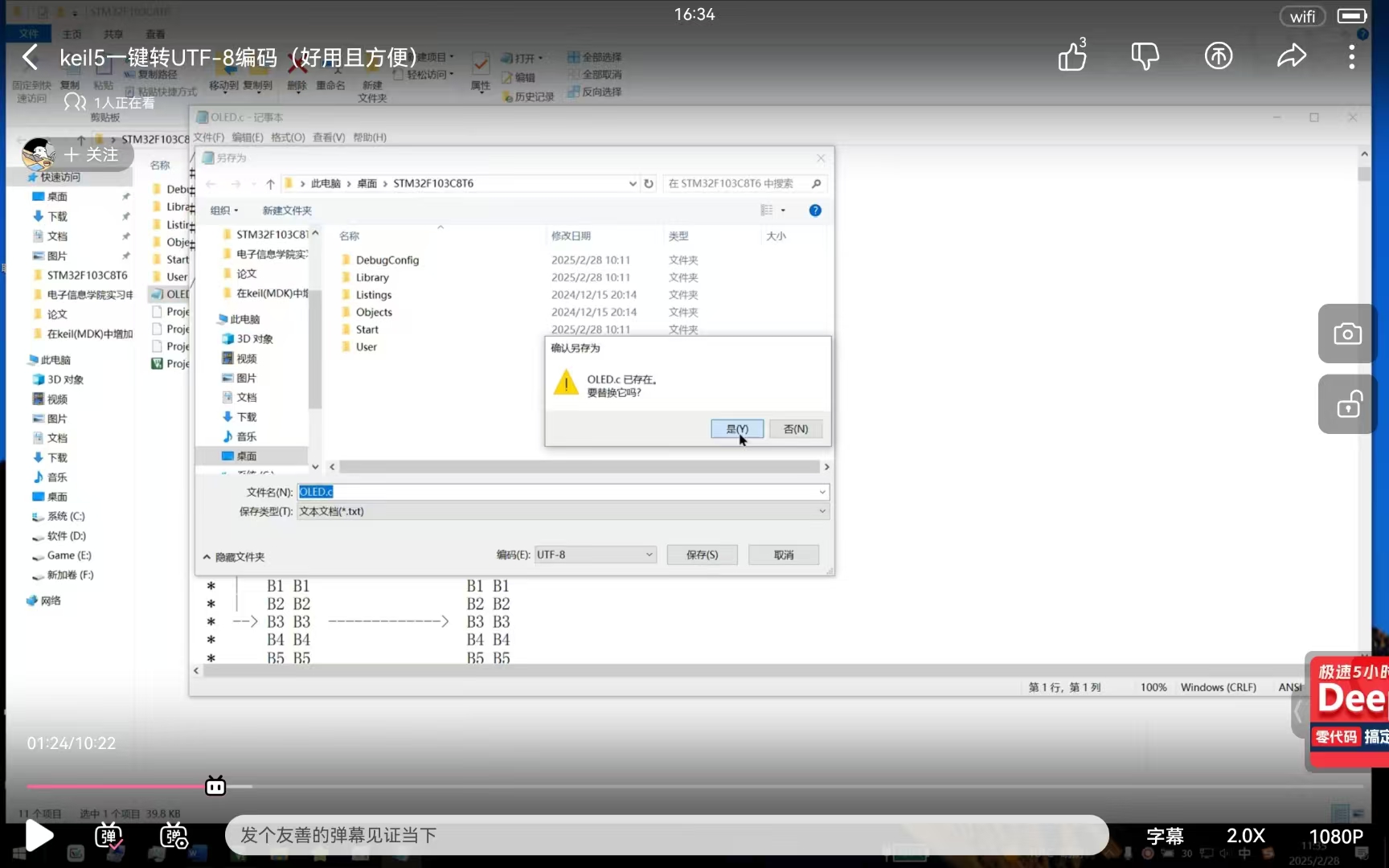The width and height of the screenshot is (1389, 868).
Task: Click the Save As horizontal scrollbar
Action: coord(580,467)
